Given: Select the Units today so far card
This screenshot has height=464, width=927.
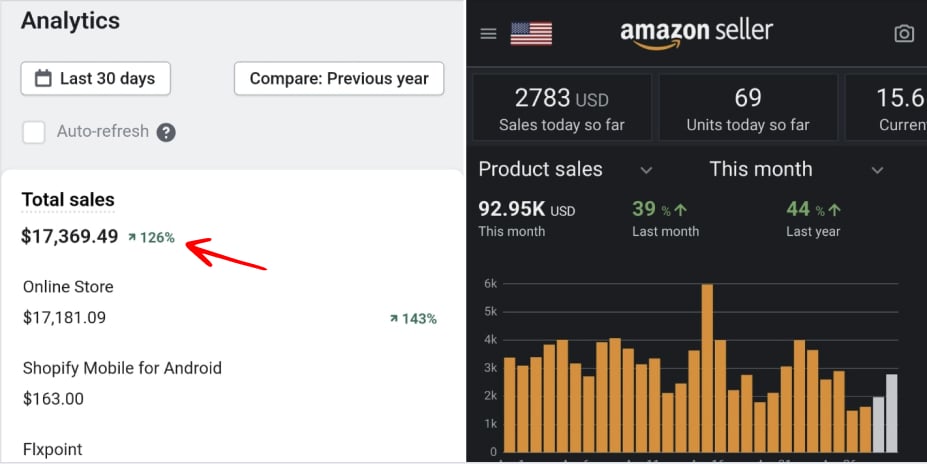Looking at the screenshot, I should pos(747,108).
